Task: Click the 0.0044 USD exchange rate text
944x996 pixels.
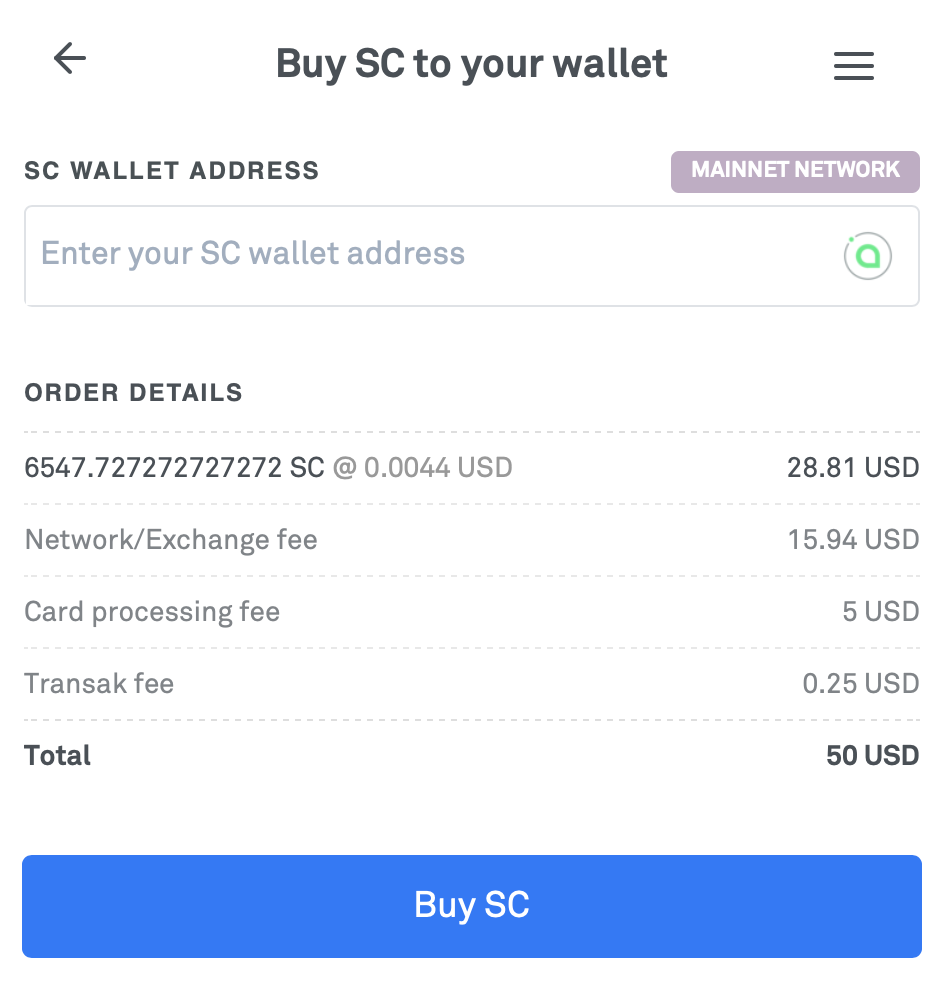Action: tap(438, 468)
